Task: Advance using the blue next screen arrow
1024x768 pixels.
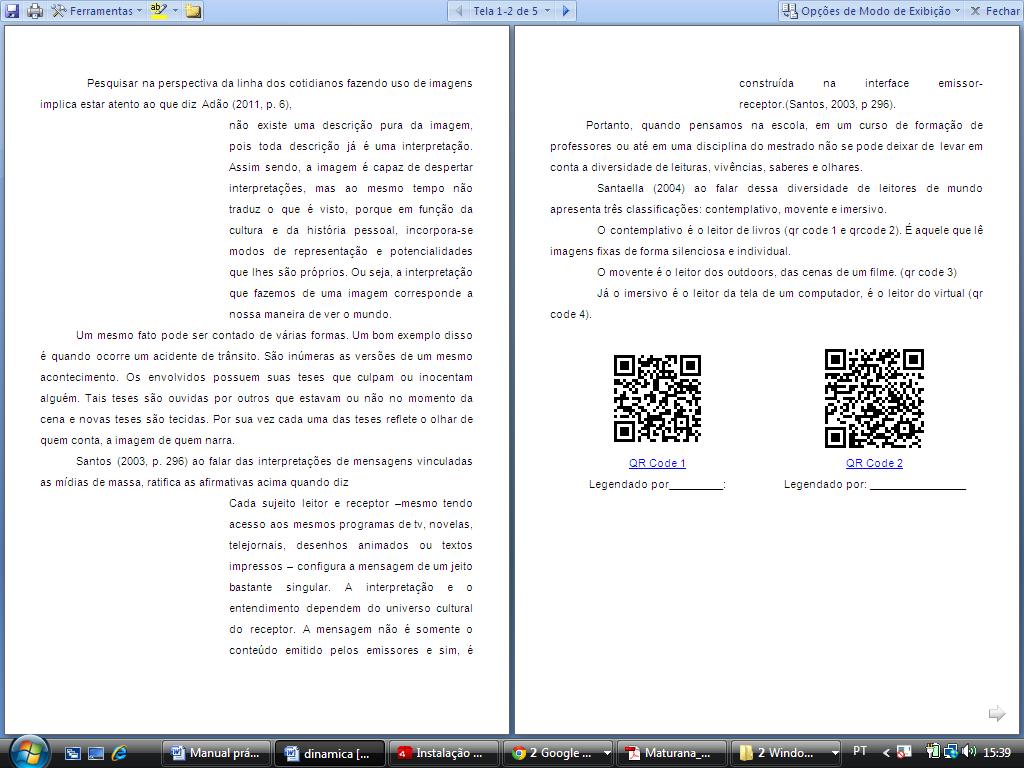Action: [566, 11]
